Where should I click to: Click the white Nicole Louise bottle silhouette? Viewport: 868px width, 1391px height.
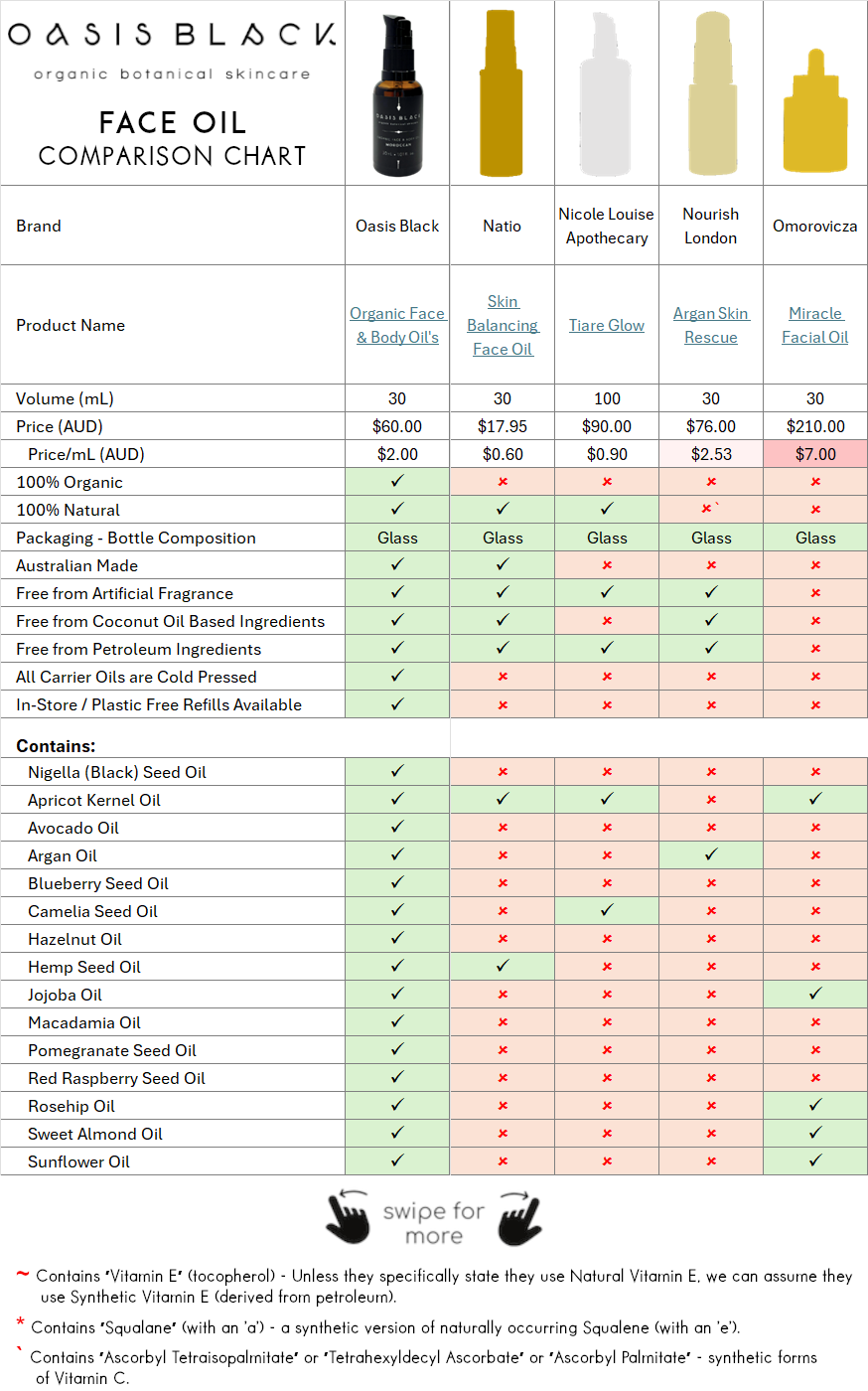click(605, 96)
